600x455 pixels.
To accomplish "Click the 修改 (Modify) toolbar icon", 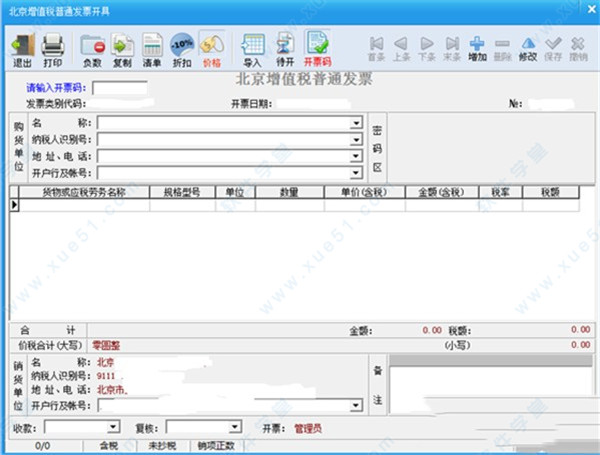I will click(527, 47).
